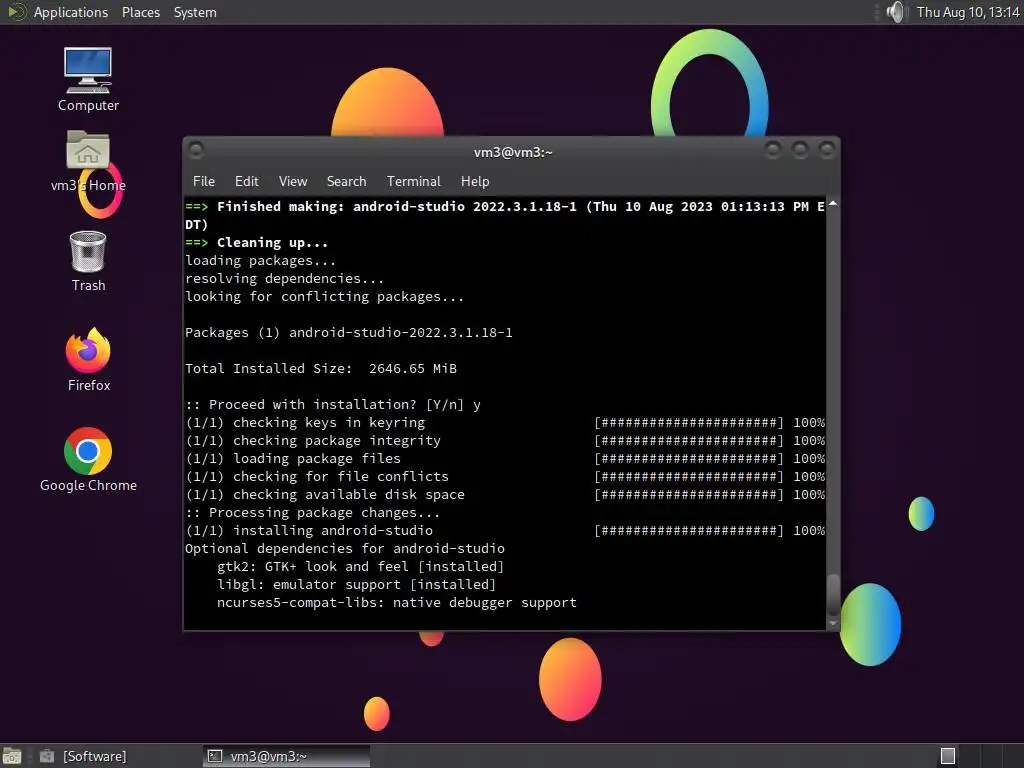Open the terminal Search menu
Viewport: 1024px width, 768px height.
pyautogui.click(x=346, y=182)
